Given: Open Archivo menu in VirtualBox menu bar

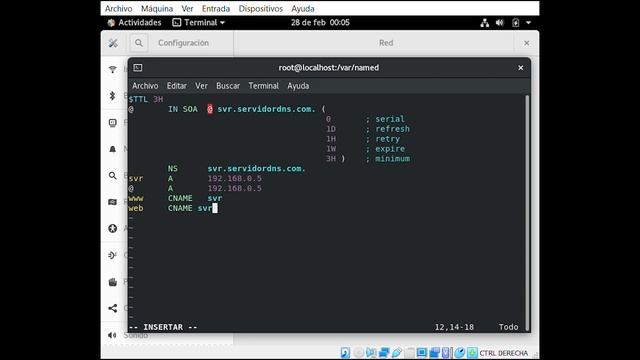Looking at the screenshot, I should [x=118, y=9].
